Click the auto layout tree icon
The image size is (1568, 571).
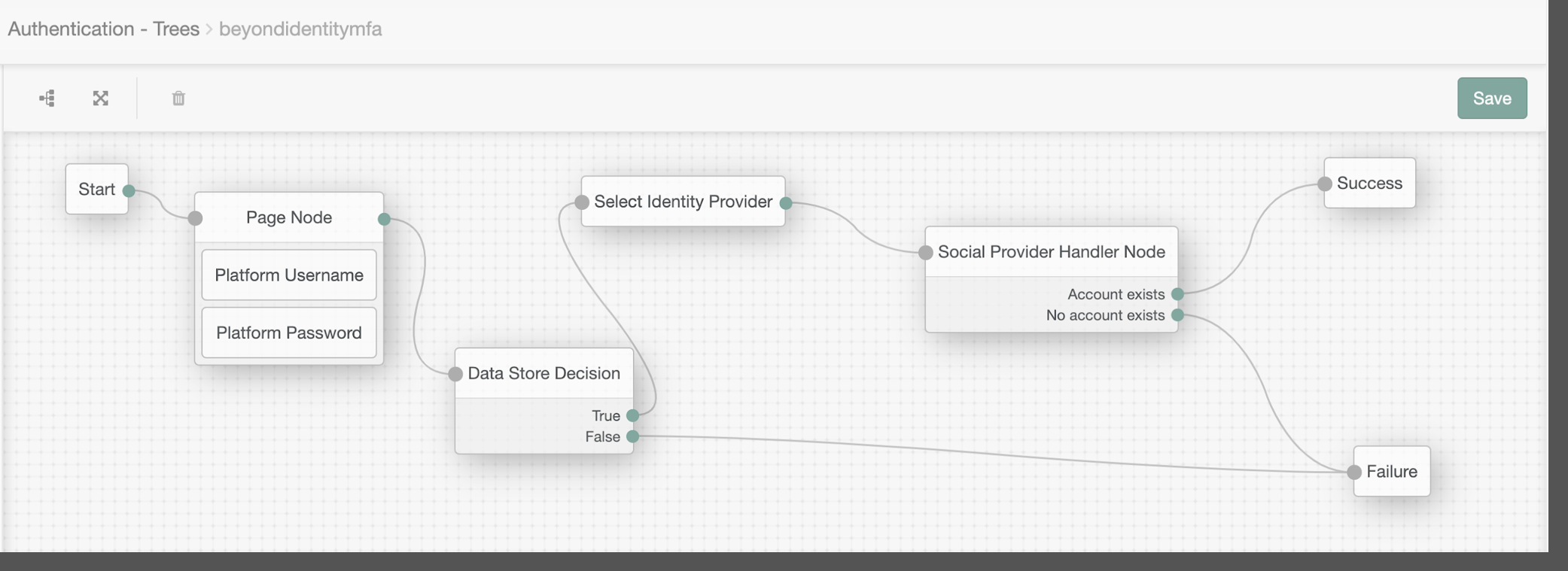(47, 99)
